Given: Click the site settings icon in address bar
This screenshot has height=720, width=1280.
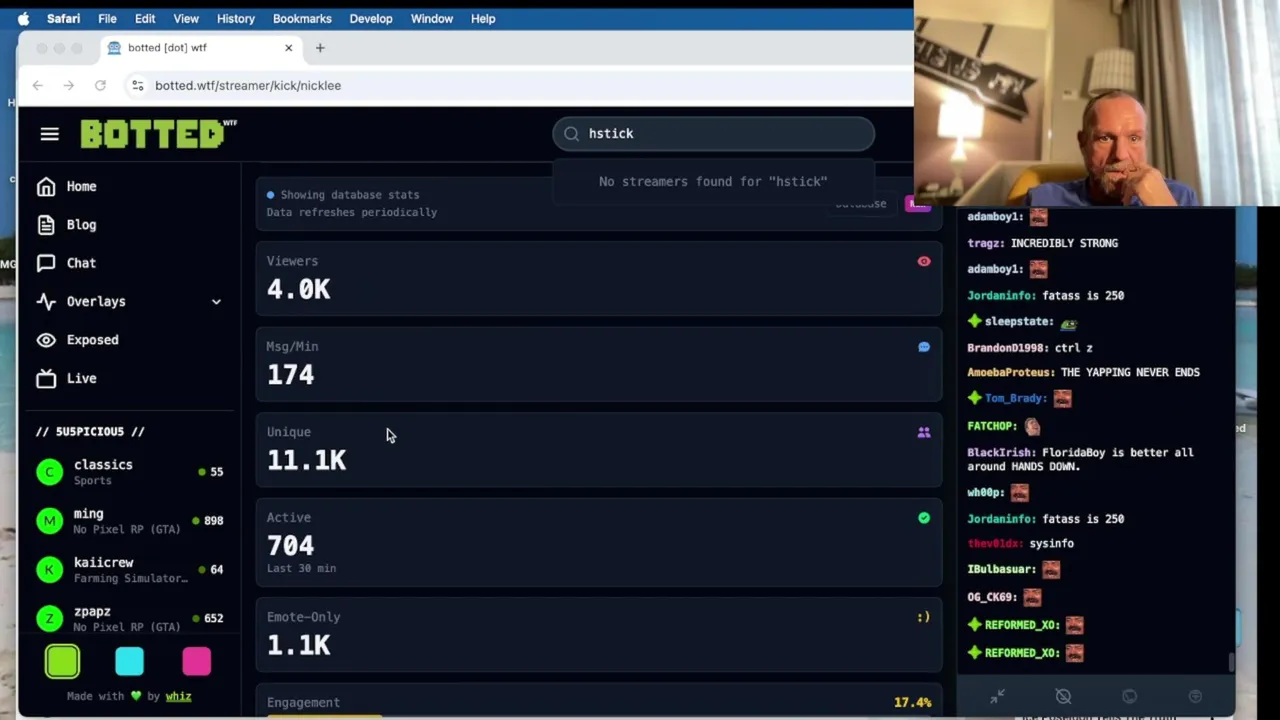Looking at the screenshot, I should (x=138, y=86).
